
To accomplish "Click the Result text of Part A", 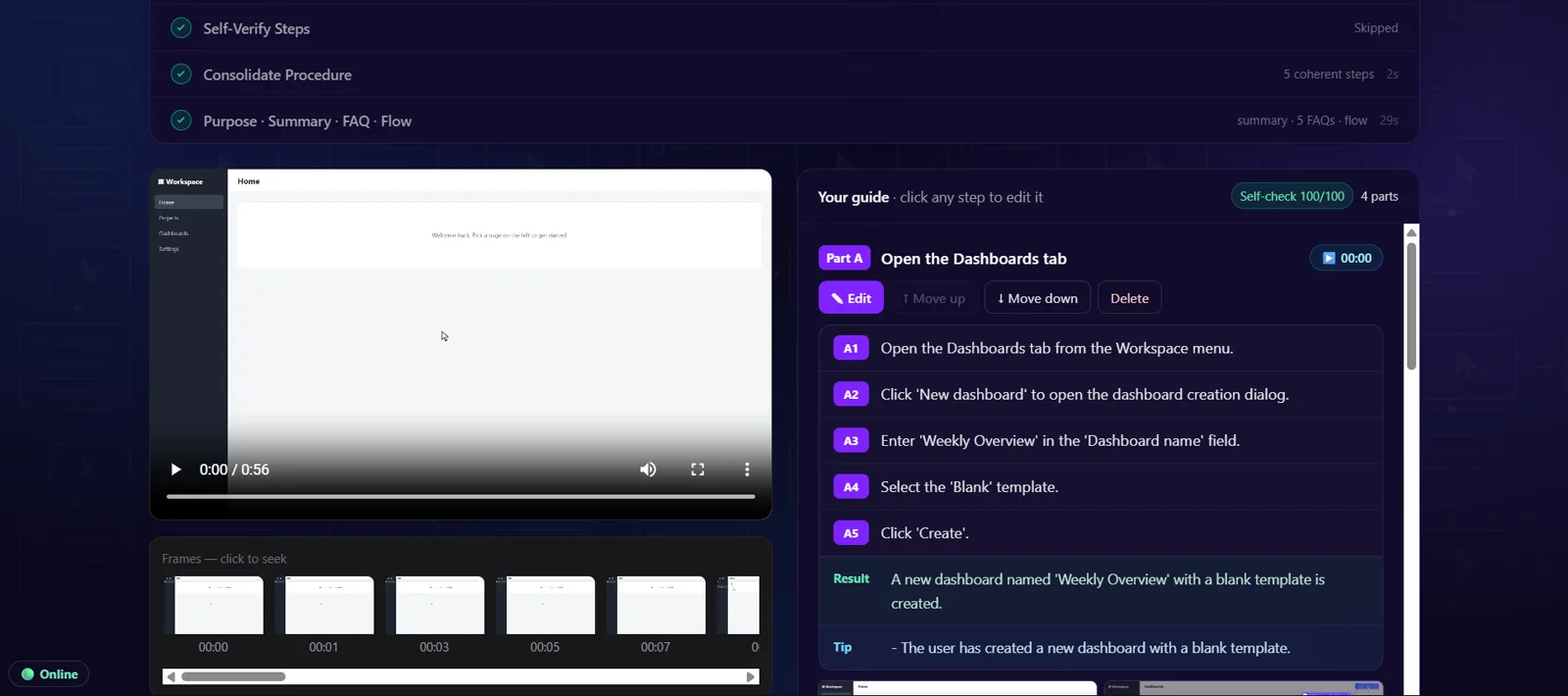I will 1107,591.
